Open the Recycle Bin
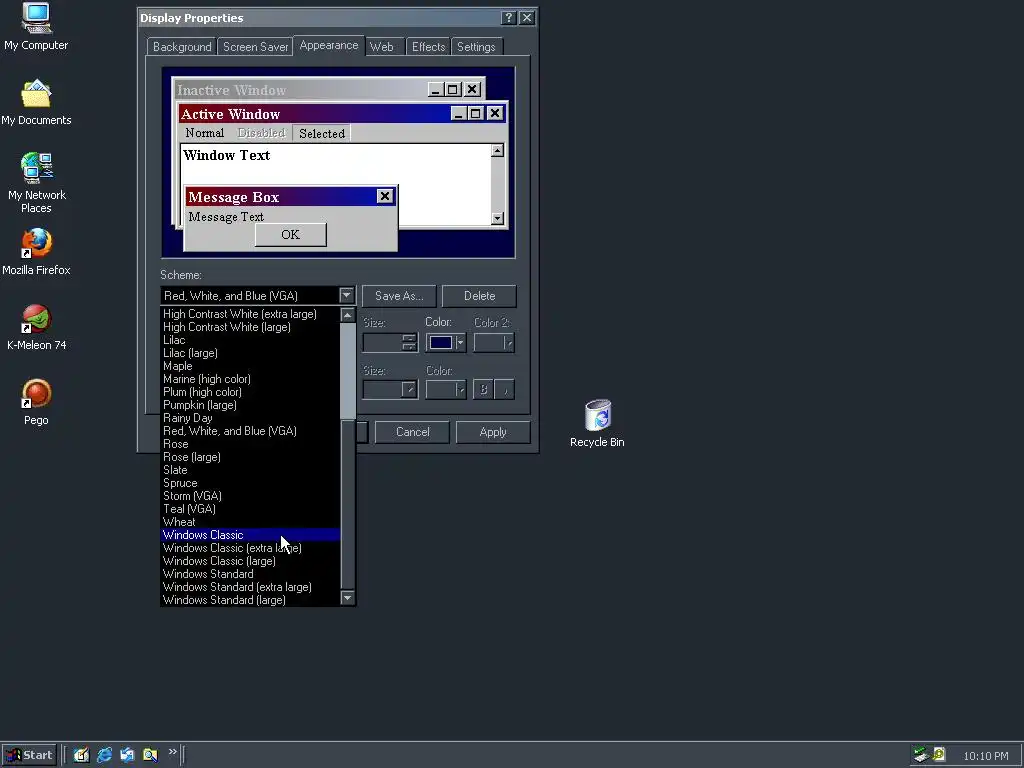1024x768 pixels. pyautogui.click(x=597, y=423)
